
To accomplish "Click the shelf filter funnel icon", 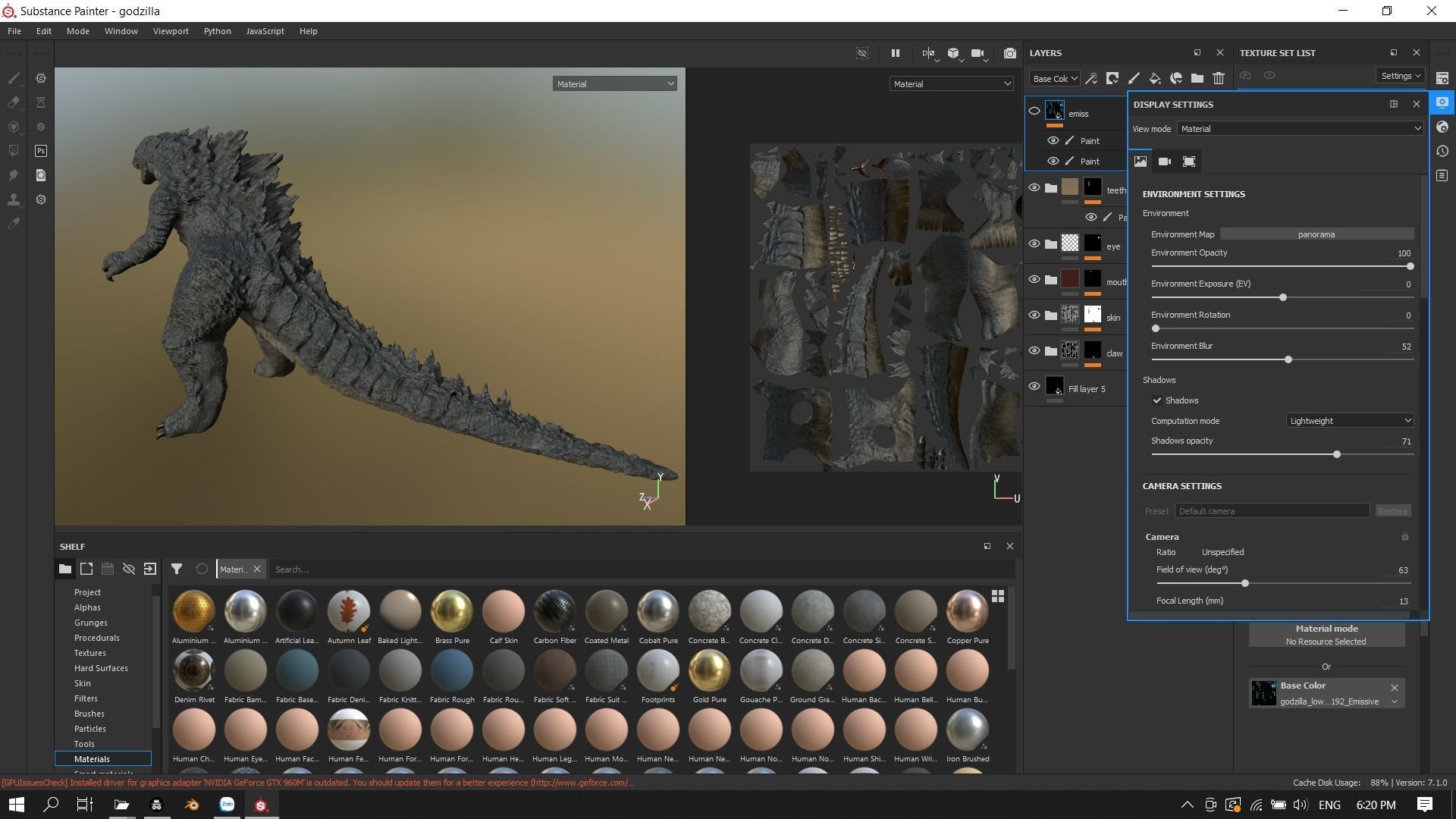I will pyautogui.click(x=177, y=569).
